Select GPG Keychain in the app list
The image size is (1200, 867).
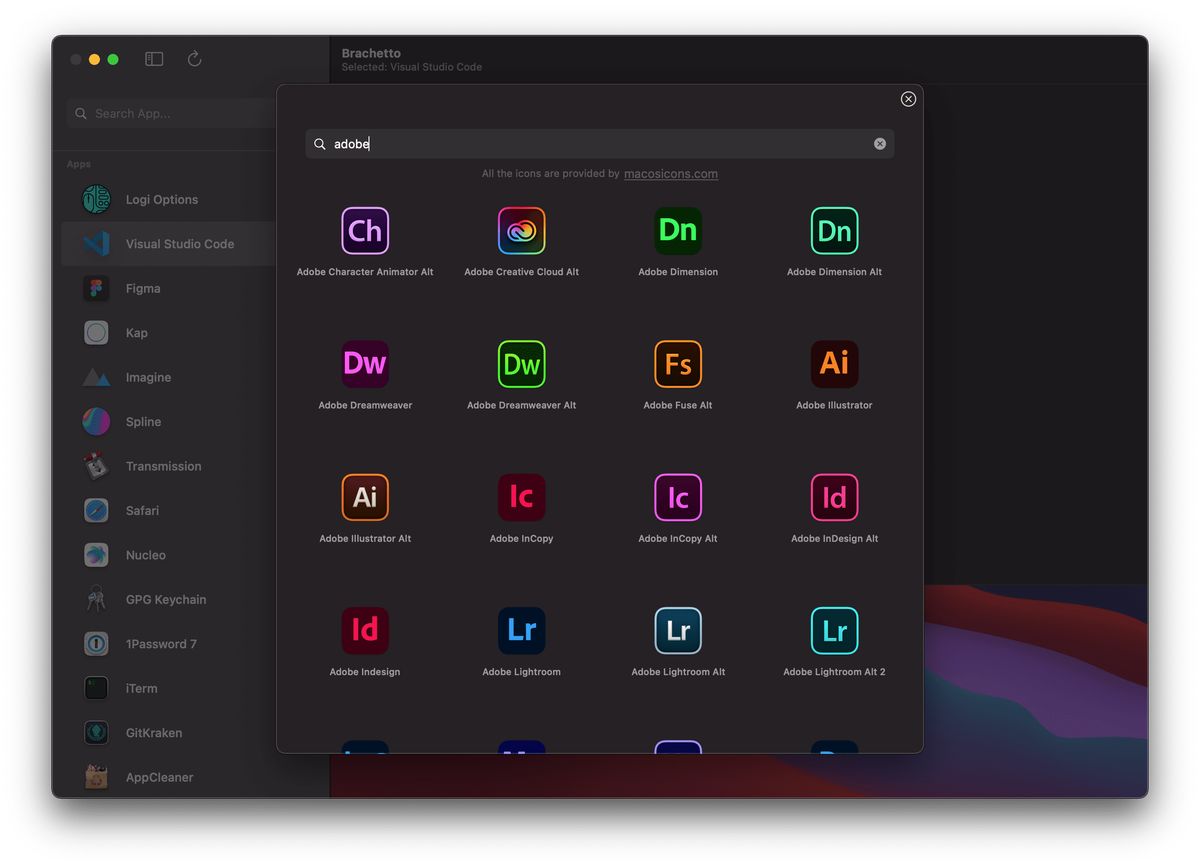pyautogui.click(x=168, y=600)
